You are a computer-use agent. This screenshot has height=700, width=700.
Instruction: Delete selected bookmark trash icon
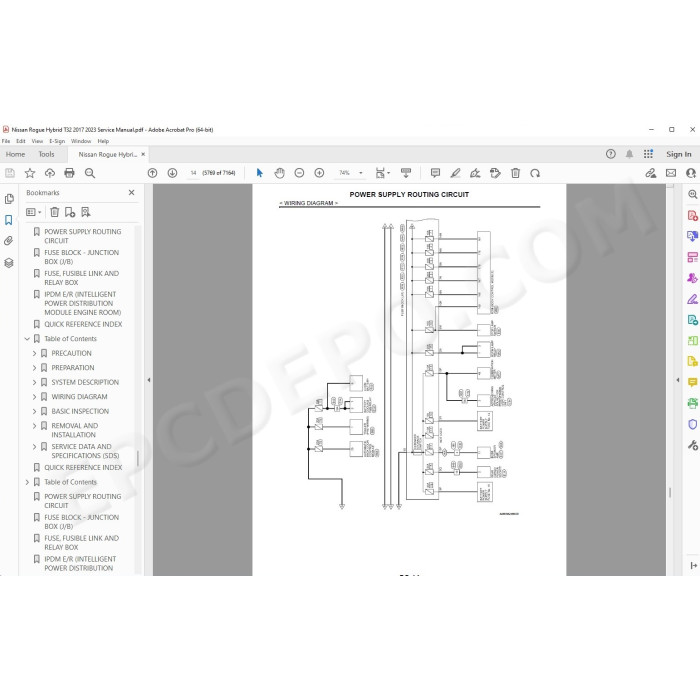[54, 212]
